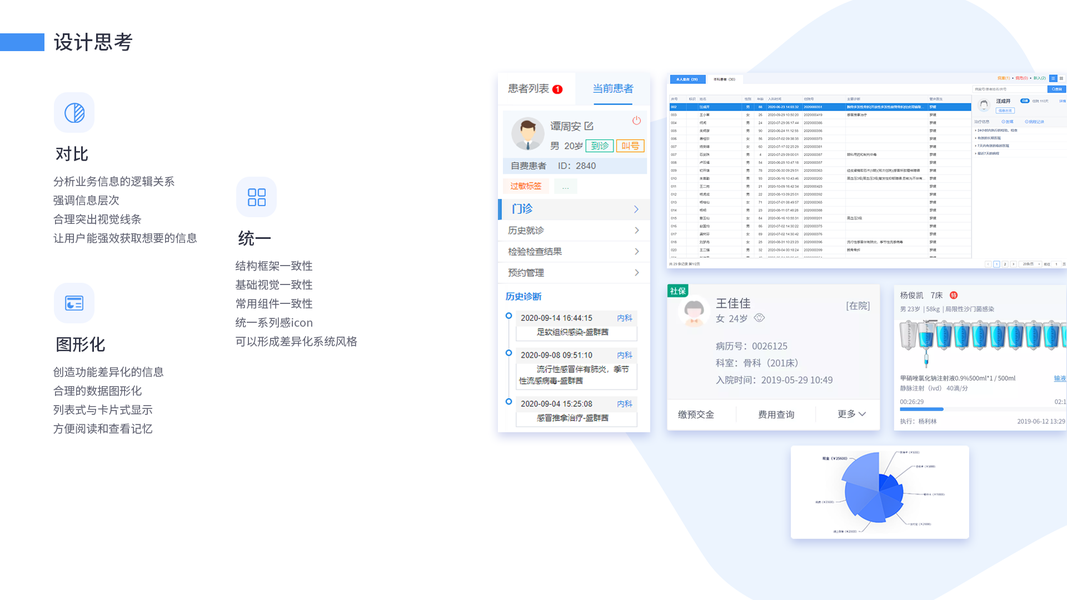Click the grid view icon in table window
The image size is (1067, 600).
tap(1062, 78)
